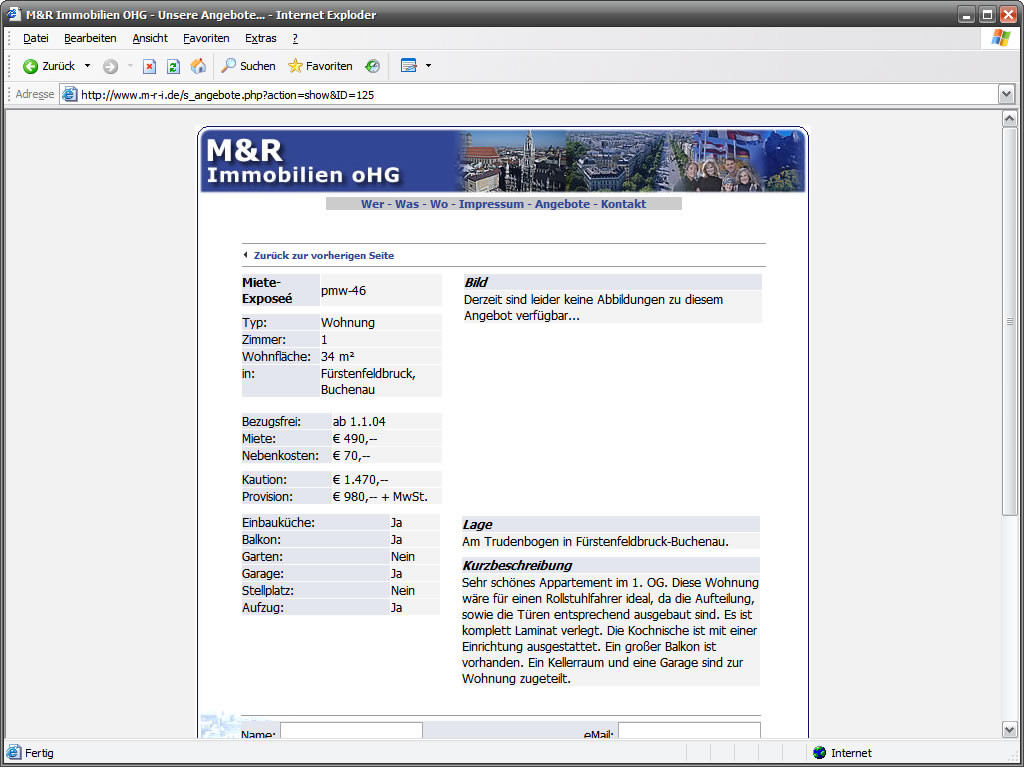Open the Angebote navigation link
The height and width of the screenshot is (768, 1024).
coord(562,204)
